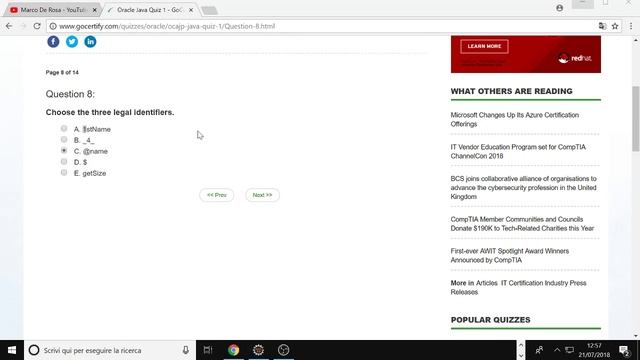Open AWIT Spotlight Award Winners article
This screenshot has width=640, height=360.
pyautogui.click(x=510, y=256)
